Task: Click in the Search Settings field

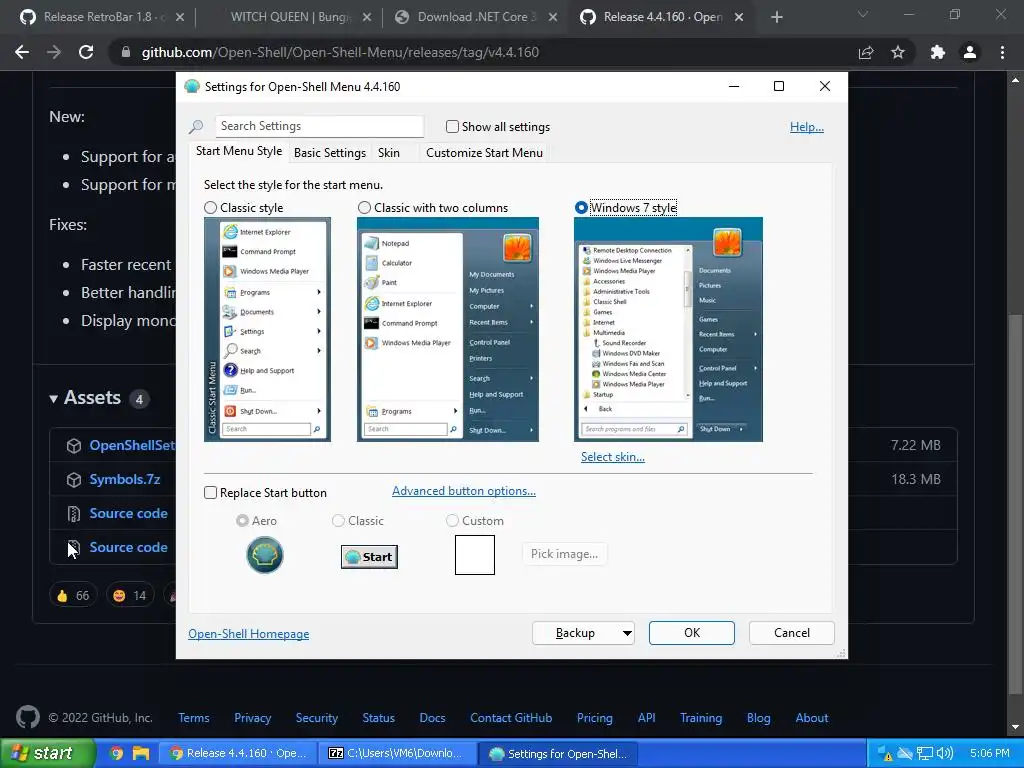Action: [319, 126]
